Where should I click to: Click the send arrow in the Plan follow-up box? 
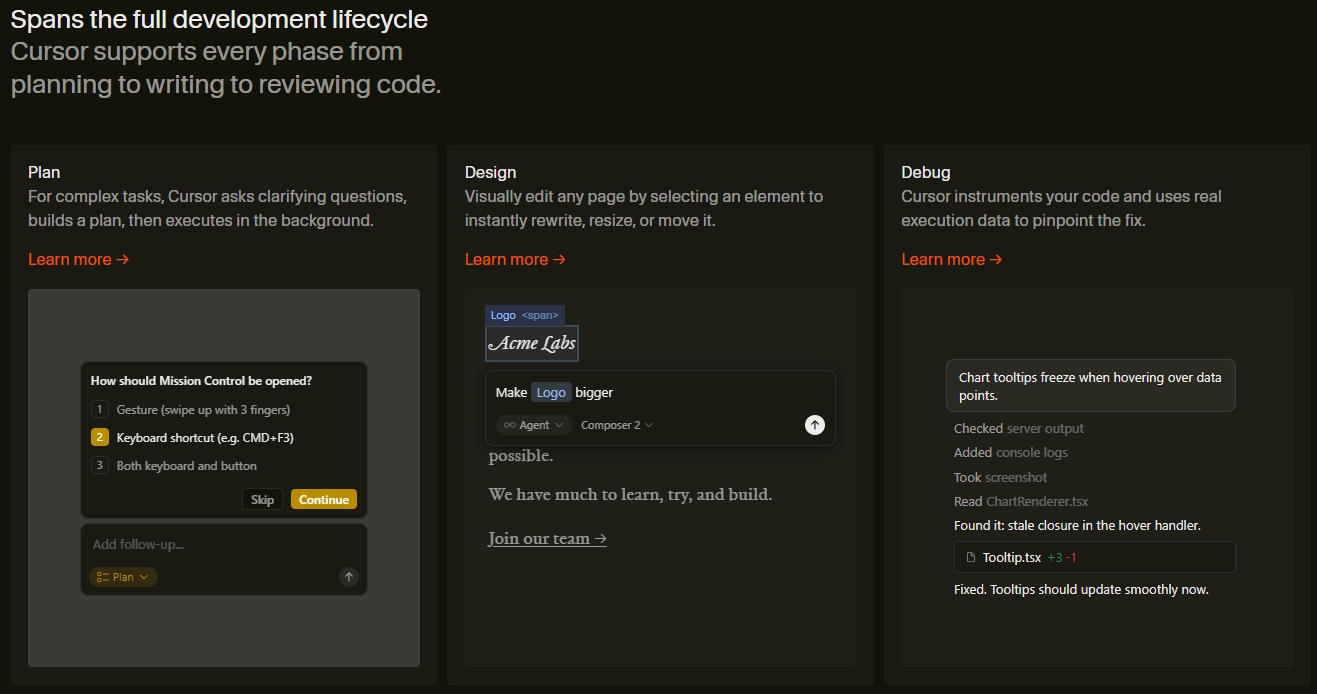pos(348,576)
